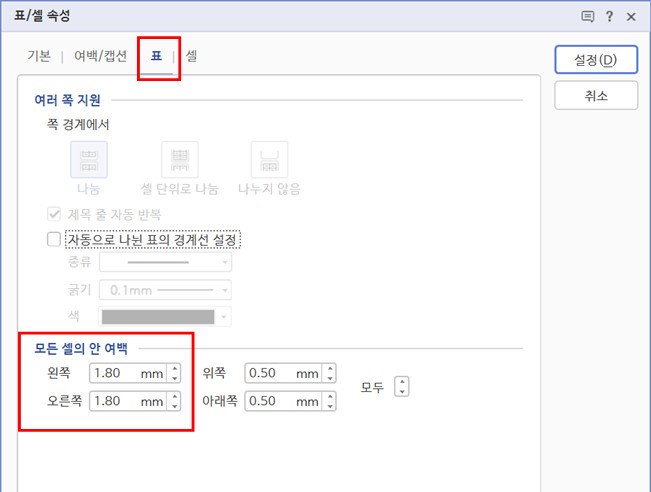This screenshot has width=651, height=492.
Task: Click the 모든 셀의 안 여백 heading
Action: 81,348
